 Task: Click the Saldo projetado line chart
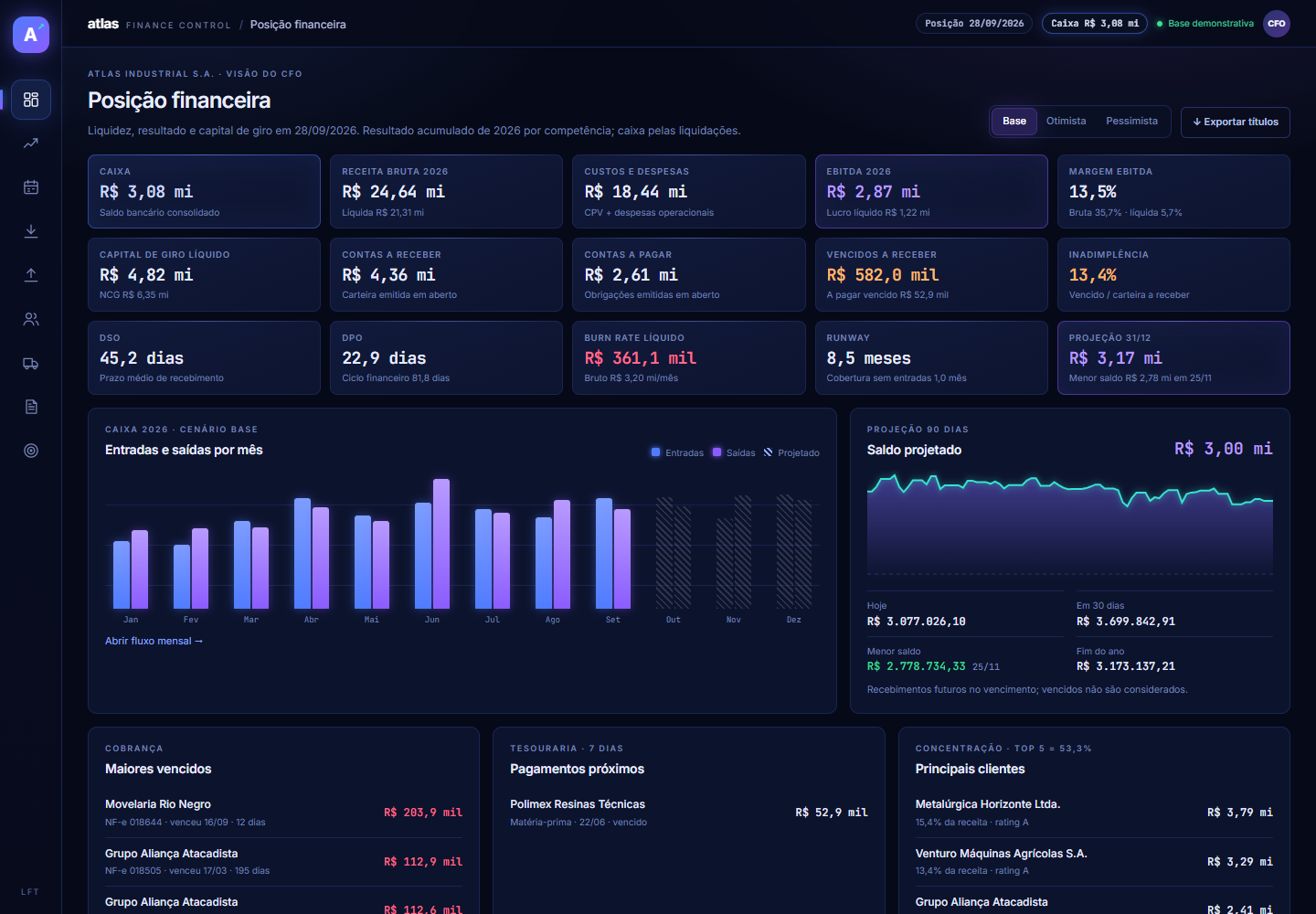[1070, 524]
